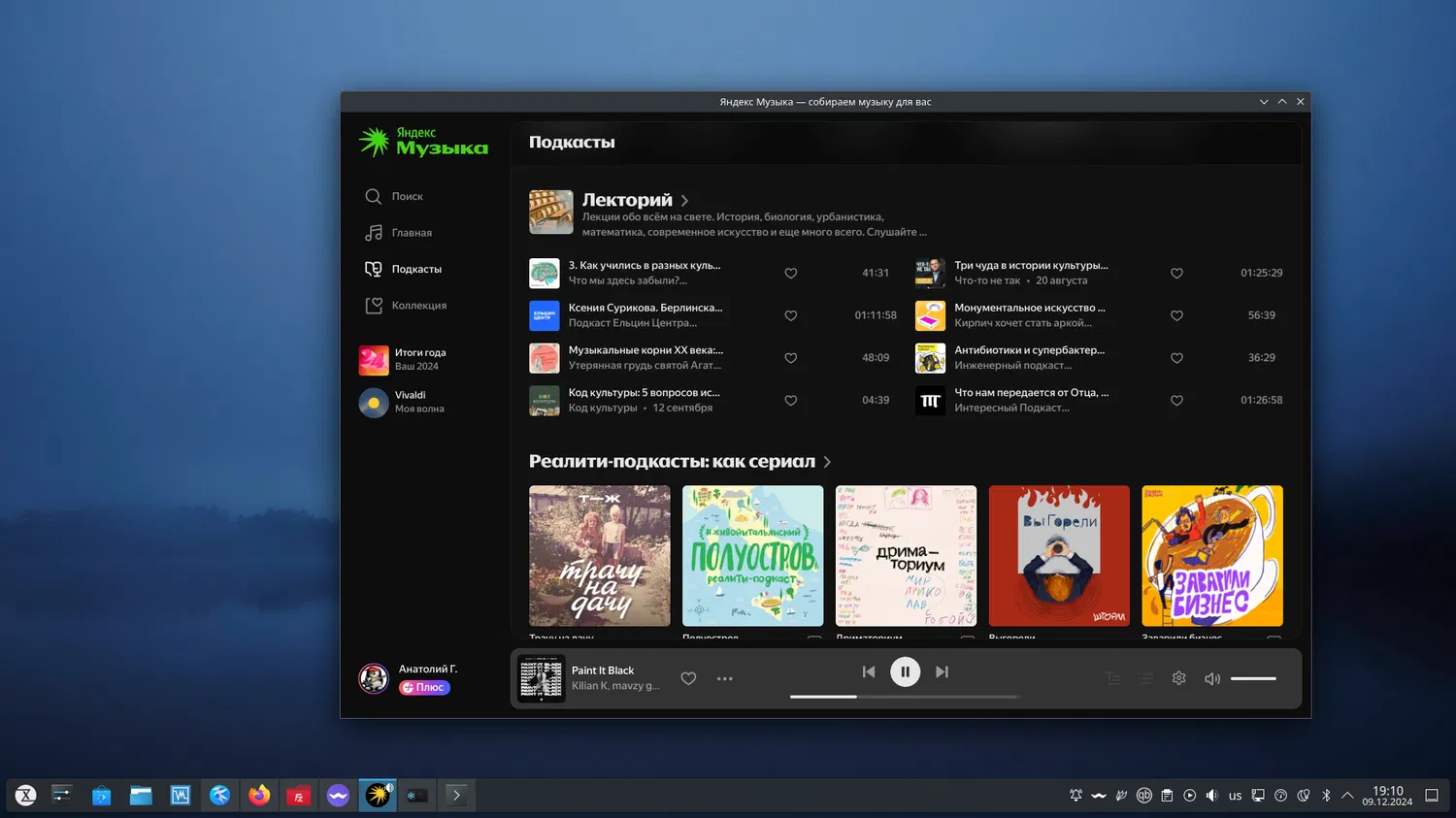Like the playing track Paint It Black
The width and height of the screenshot is (1456, 818).
pos(688,678)
